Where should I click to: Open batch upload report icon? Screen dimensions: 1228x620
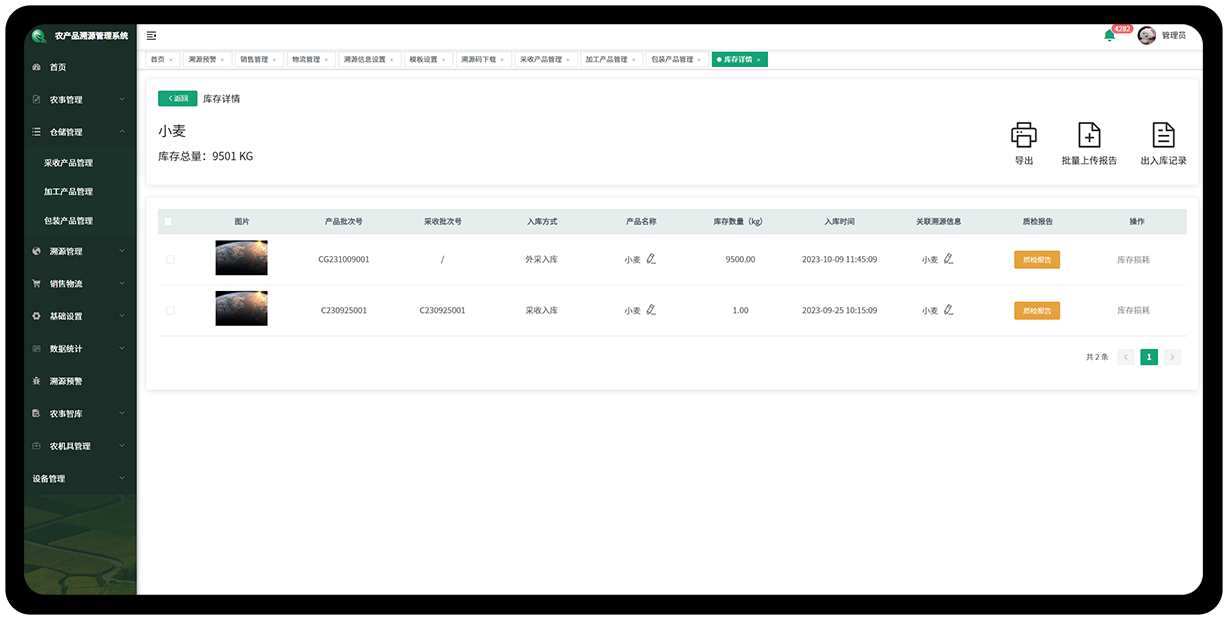coord(1089,135)
